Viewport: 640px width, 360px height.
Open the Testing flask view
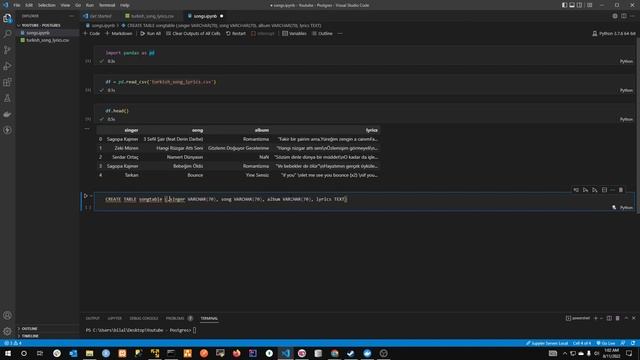click(x=7, y=98)
